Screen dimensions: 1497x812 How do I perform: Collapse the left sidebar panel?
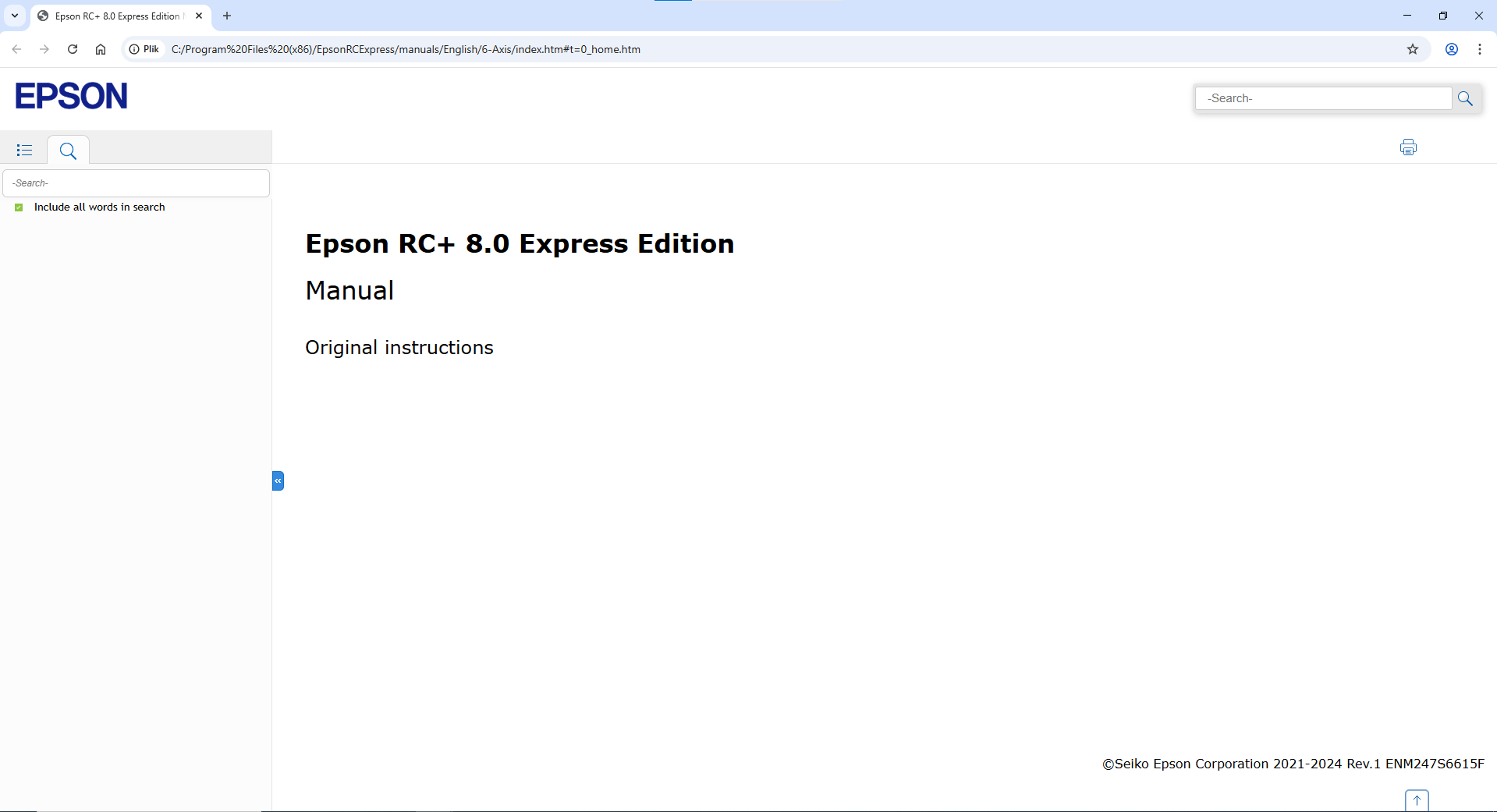click(278, 480)
